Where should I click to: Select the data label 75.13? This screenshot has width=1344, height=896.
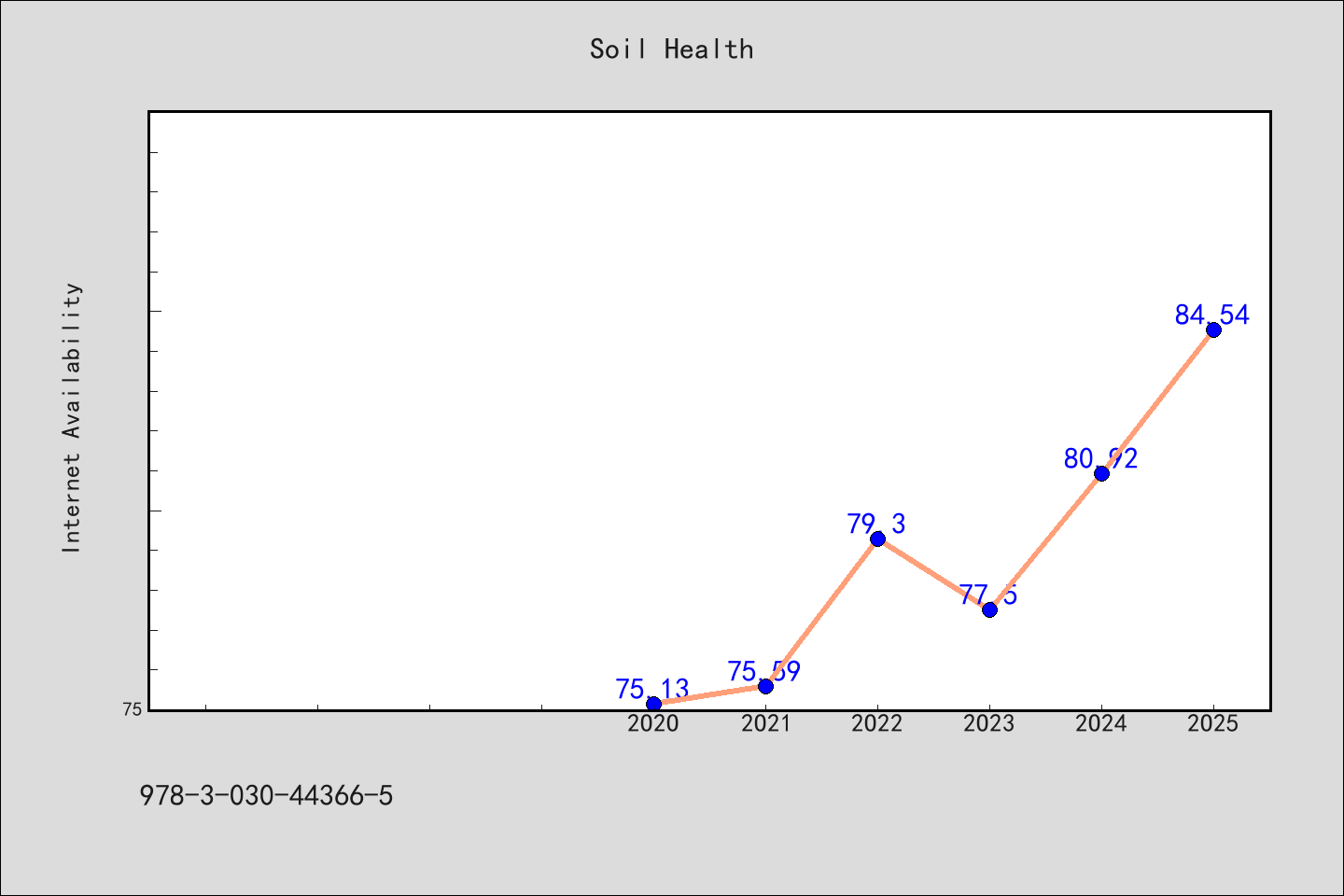coord(652,690)
